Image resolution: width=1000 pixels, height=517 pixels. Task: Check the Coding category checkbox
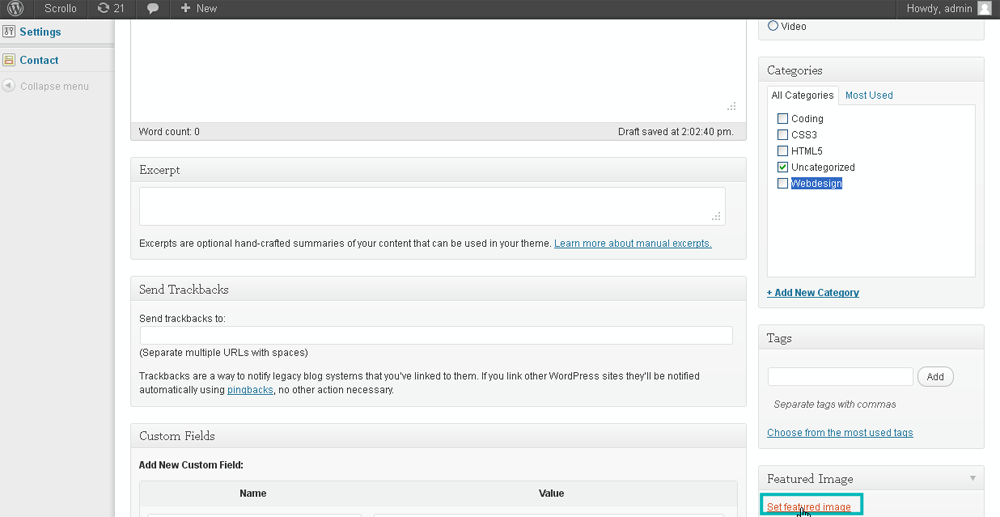coord(782,119)
